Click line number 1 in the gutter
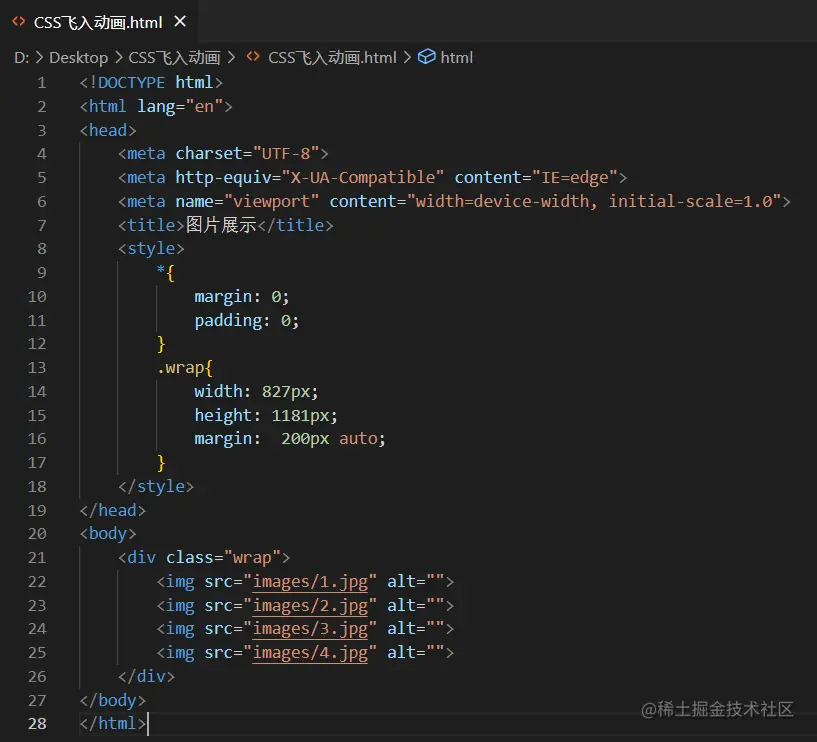The width and height of the screenshot is (817, 742). click(x=41, y=82)
